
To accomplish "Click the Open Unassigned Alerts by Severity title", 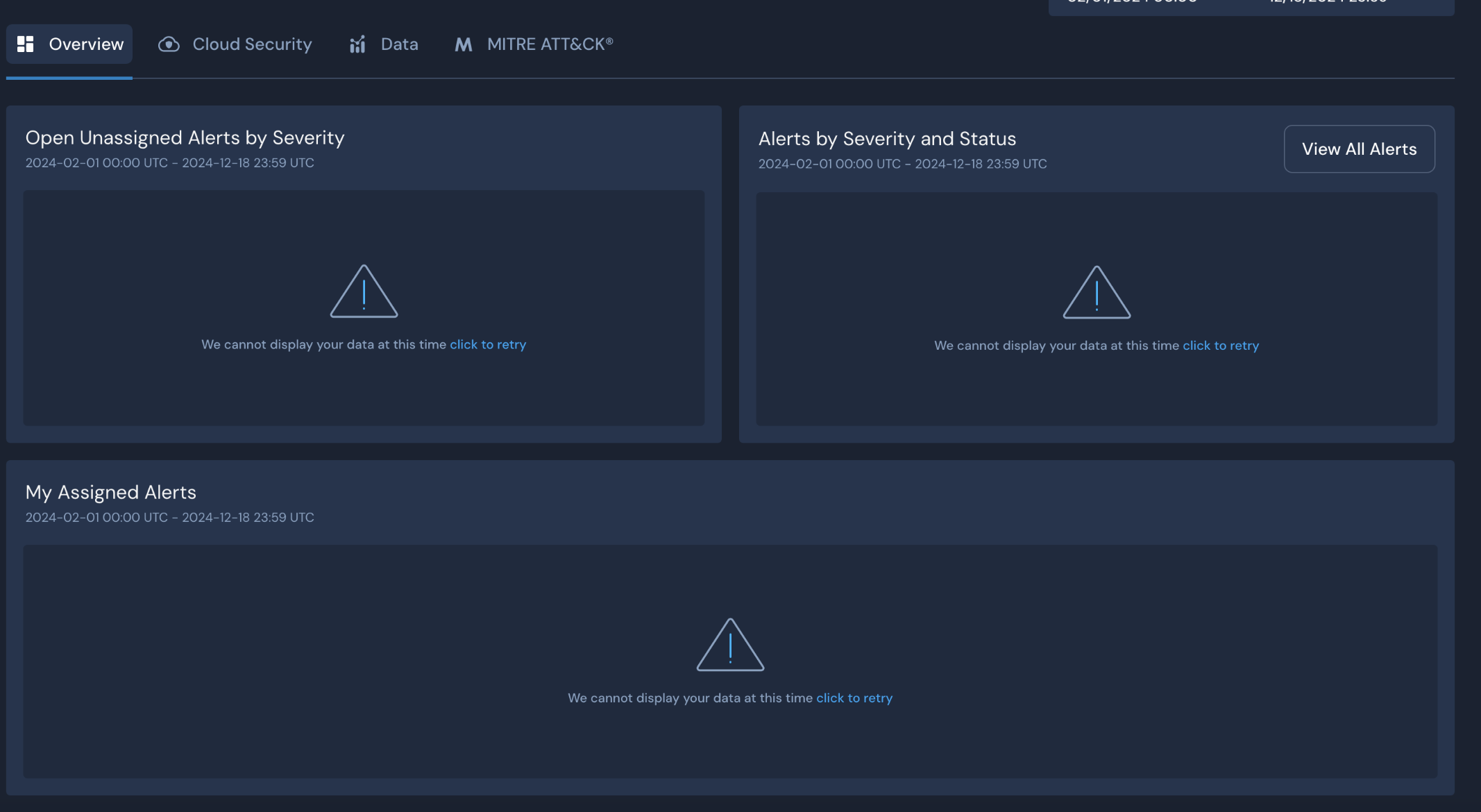I will point(185,138).
